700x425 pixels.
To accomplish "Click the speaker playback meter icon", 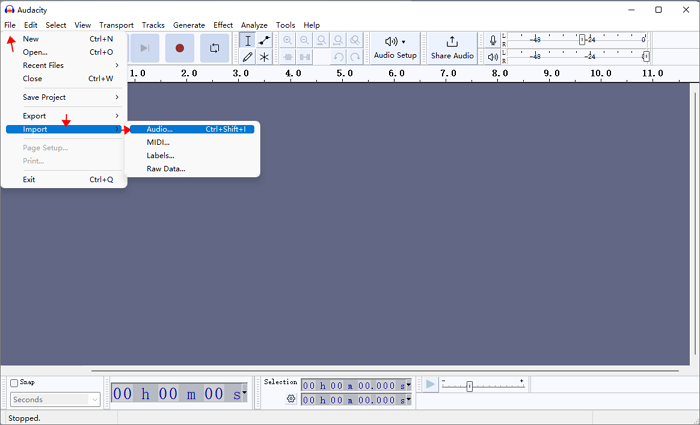I will coord(492,57).
